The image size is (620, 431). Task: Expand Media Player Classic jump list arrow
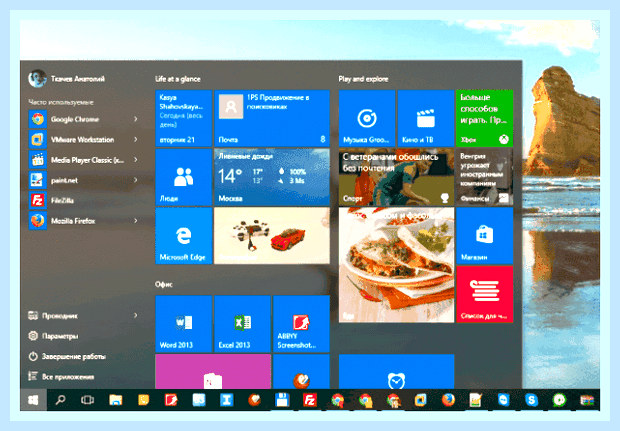click(x=136, y=160)
